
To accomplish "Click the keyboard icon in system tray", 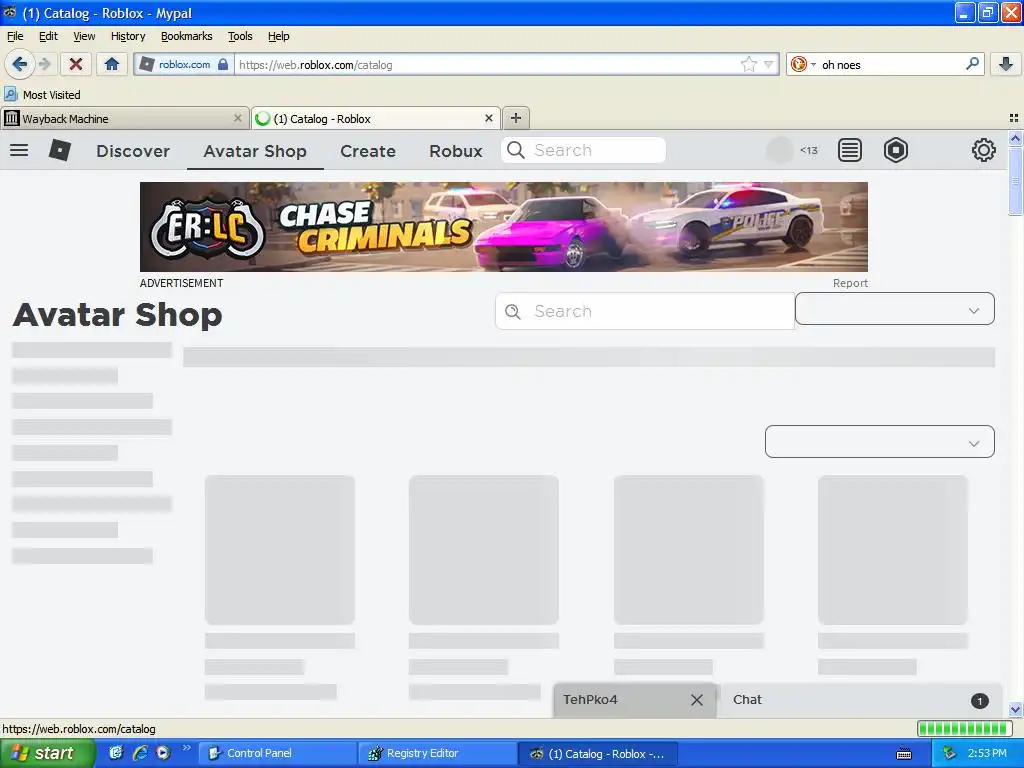I will tap(904, 754).
